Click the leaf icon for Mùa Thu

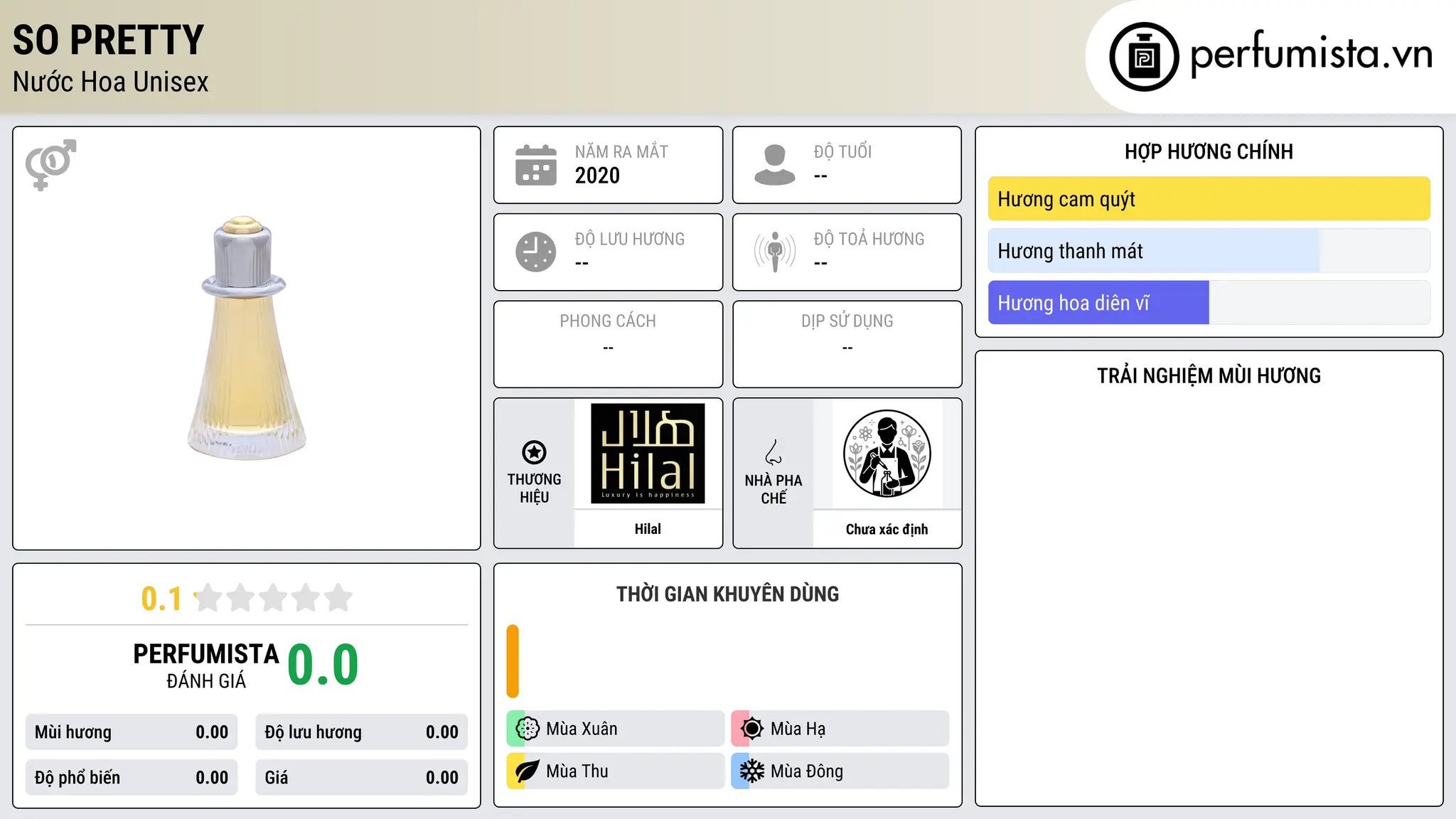(x=528, y=771)
